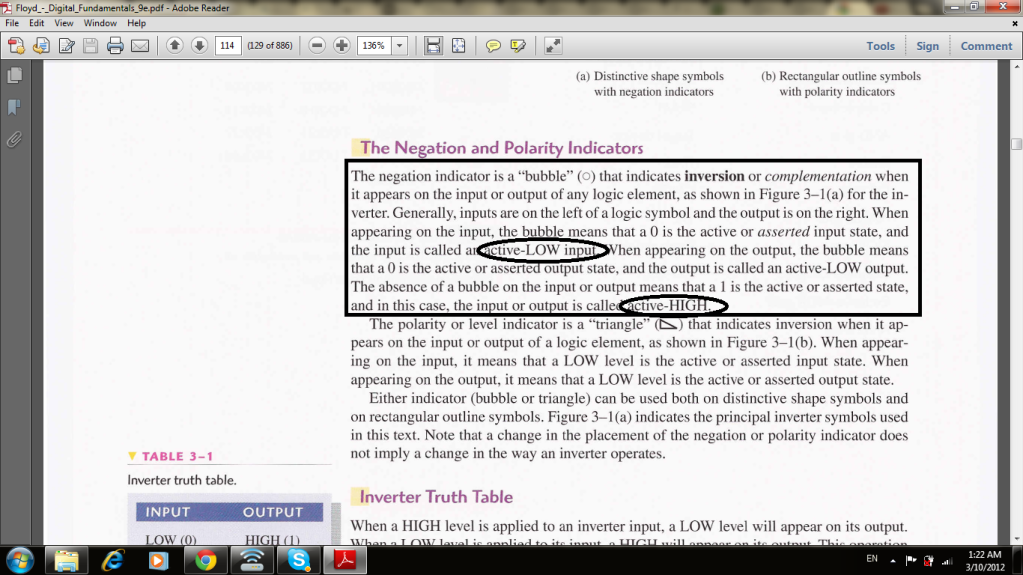Open the Action Center flag icon

[x=911, y=560]
